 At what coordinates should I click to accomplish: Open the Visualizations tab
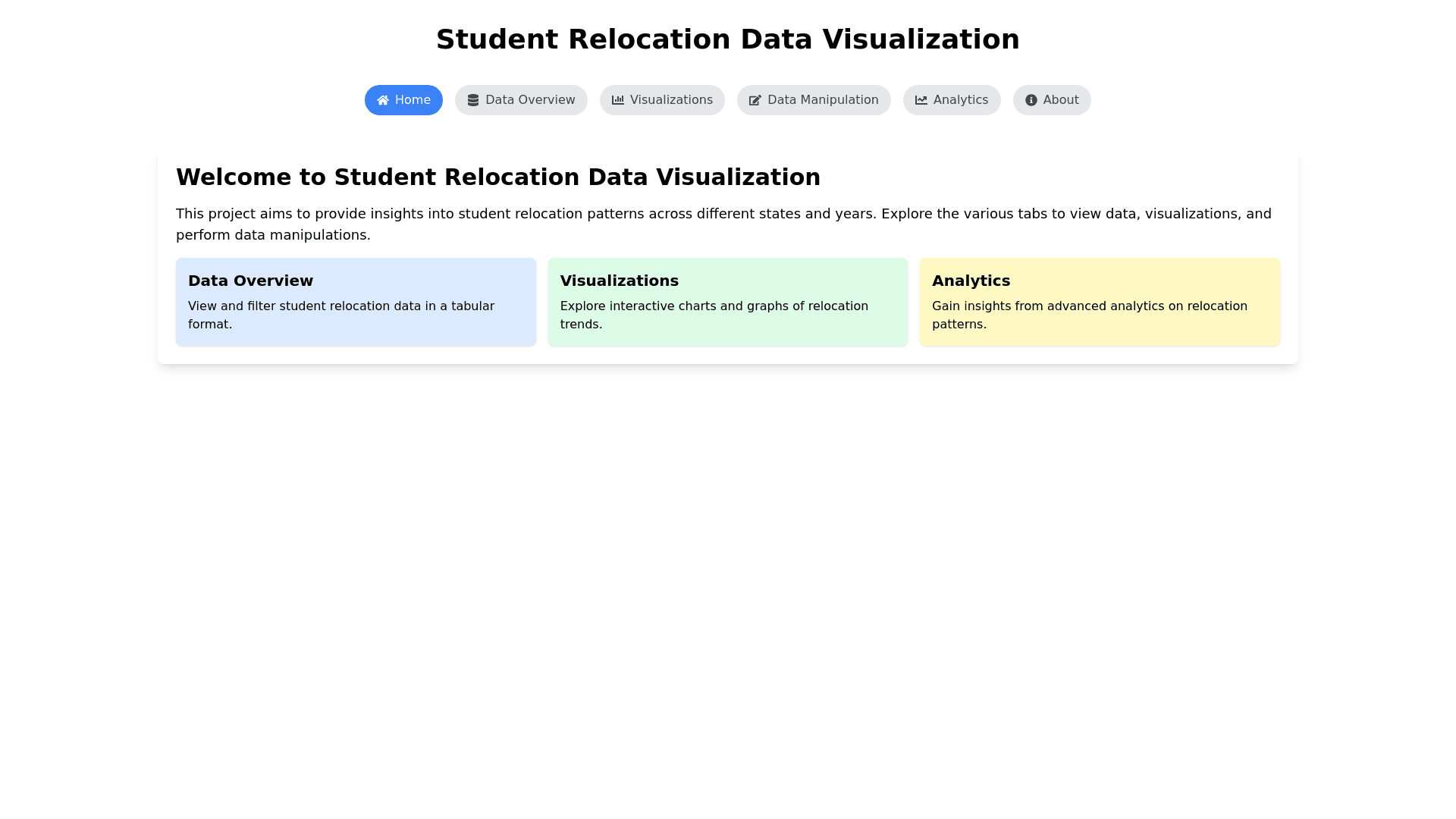click(670, 100)
